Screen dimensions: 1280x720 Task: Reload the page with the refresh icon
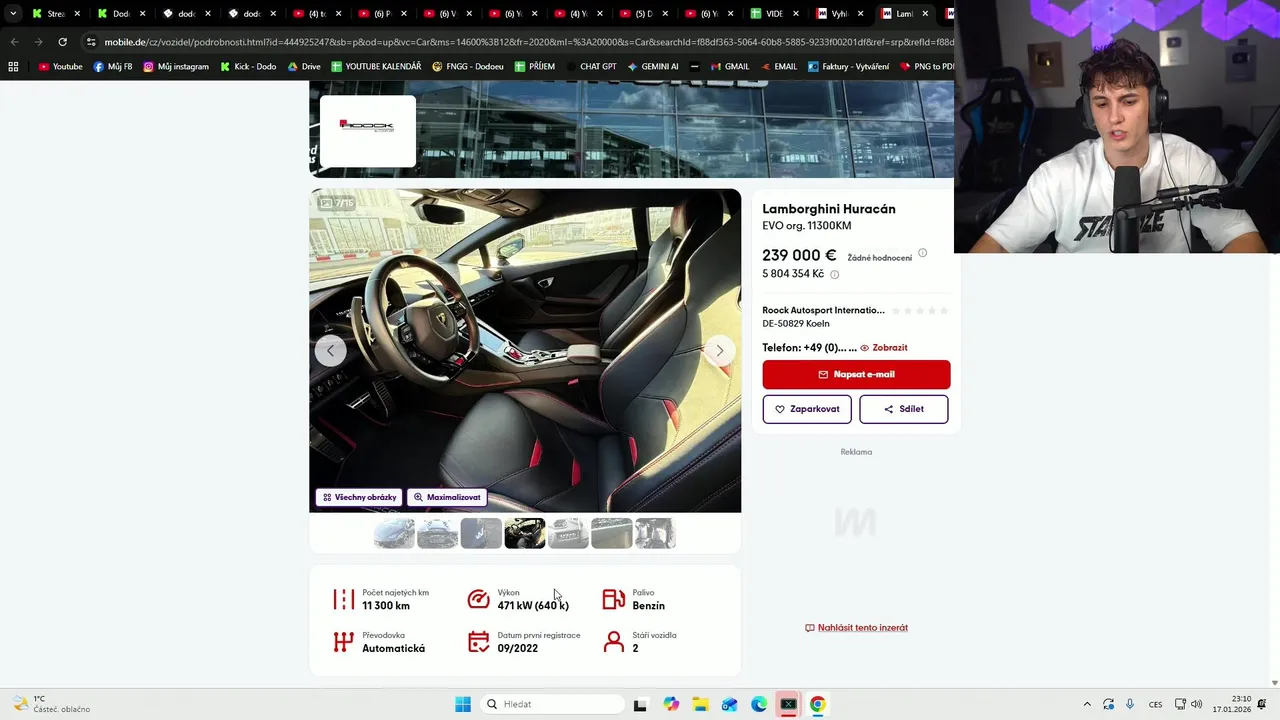pyautogui.click(x=62, y=42)
